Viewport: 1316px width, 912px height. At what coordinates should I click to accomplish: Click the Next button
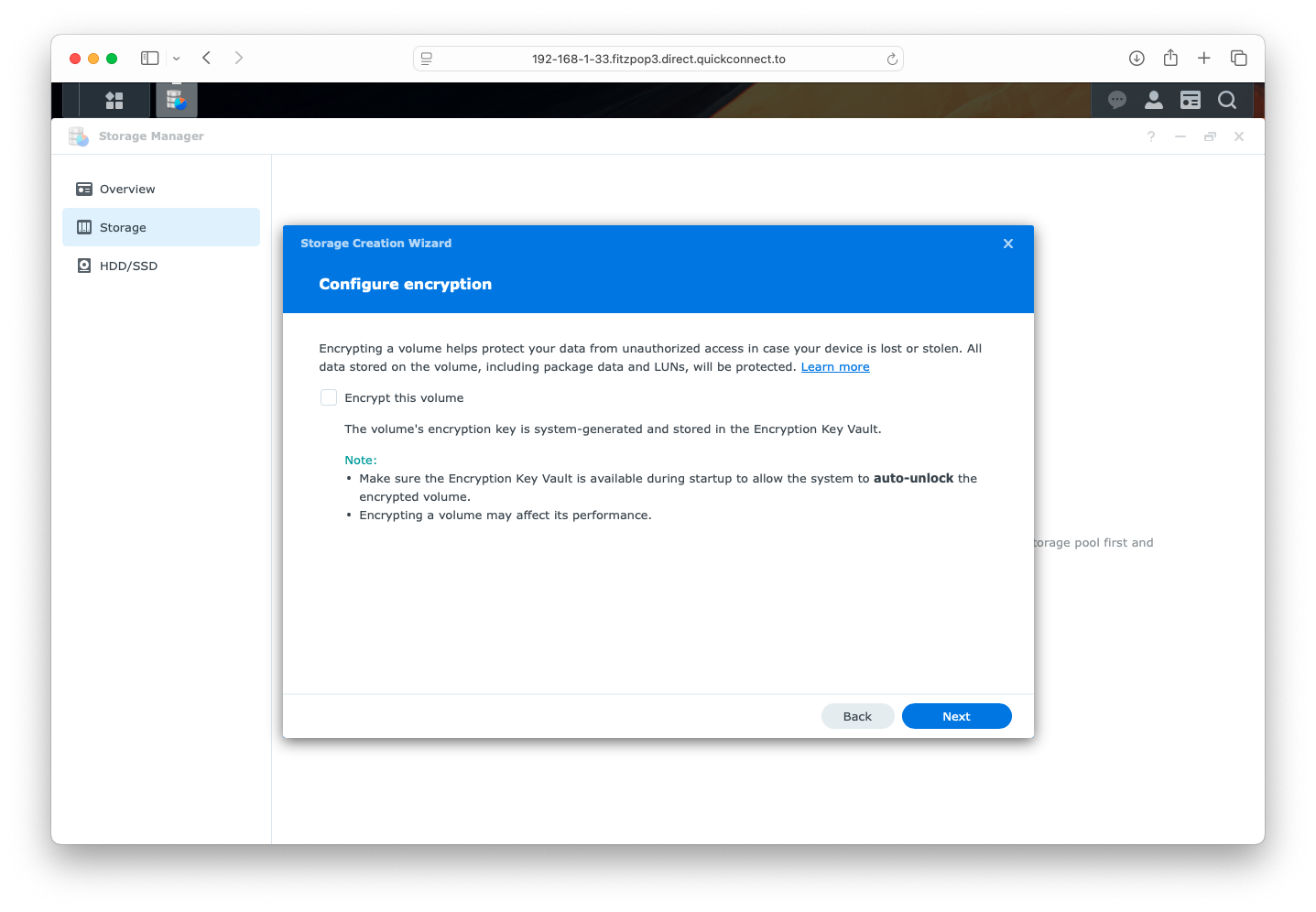pyautogui.click(x=956, y=716)
